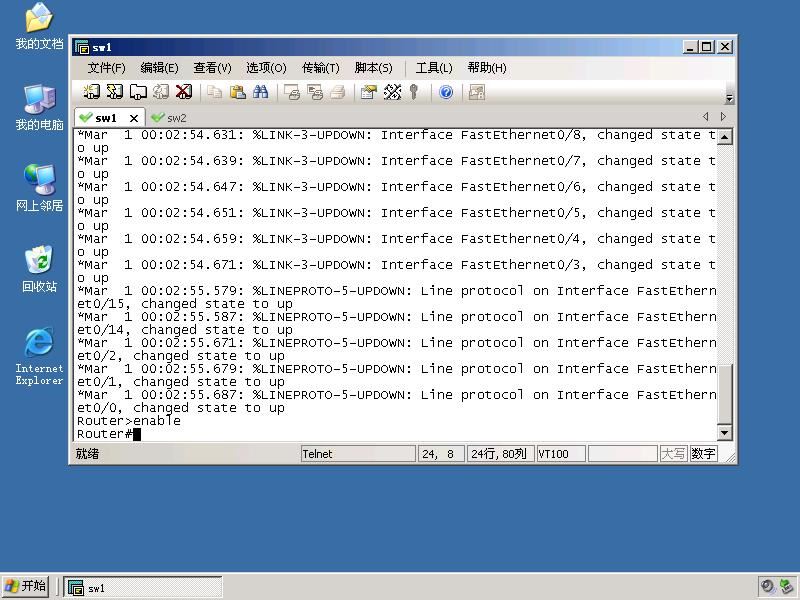The height and width of the screenshot is (600, 800).
Task: Click the Copy toolbar icon
Action: coord(214,92)
